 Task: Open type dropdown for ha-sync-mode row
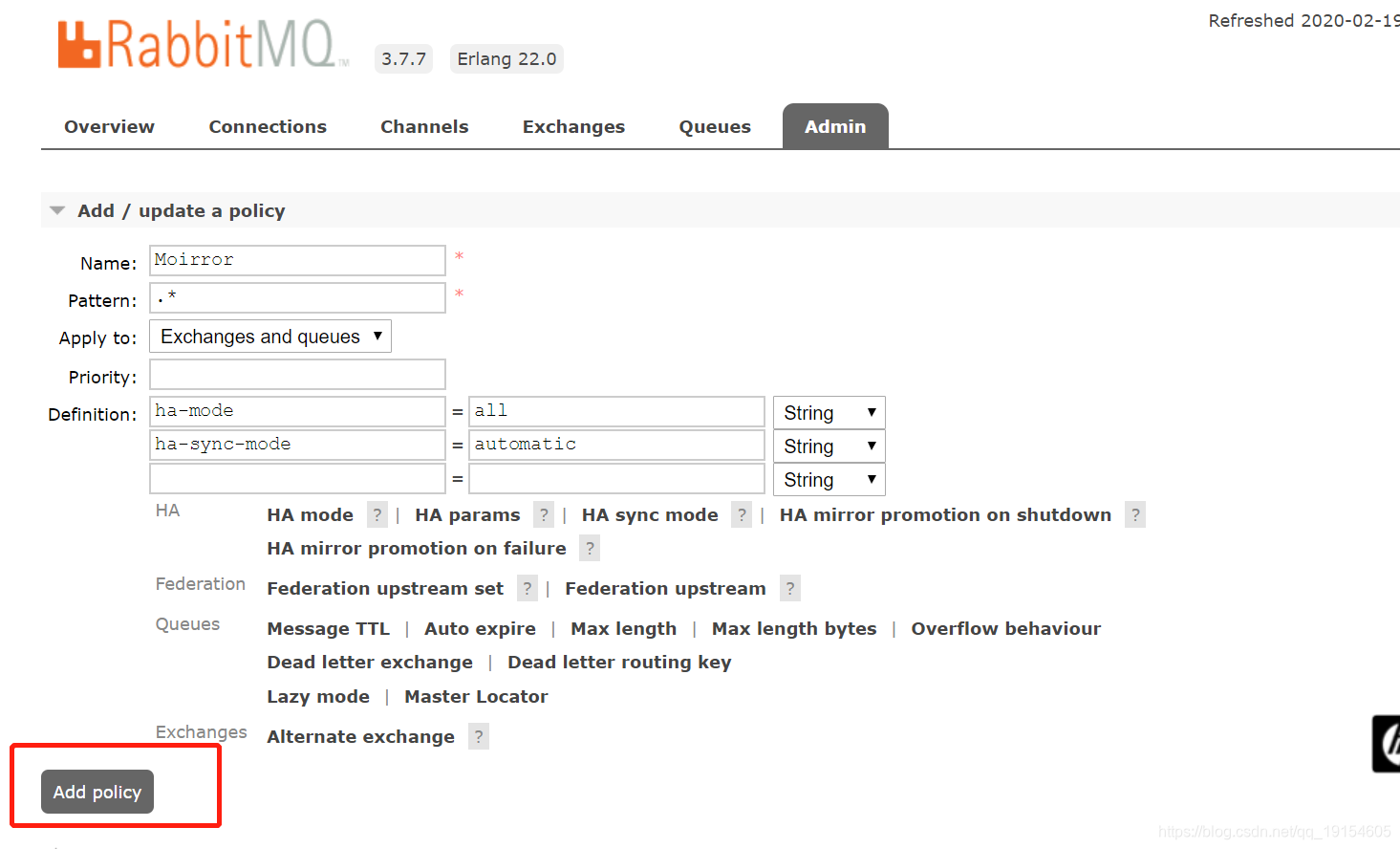(x=829, y=446)
